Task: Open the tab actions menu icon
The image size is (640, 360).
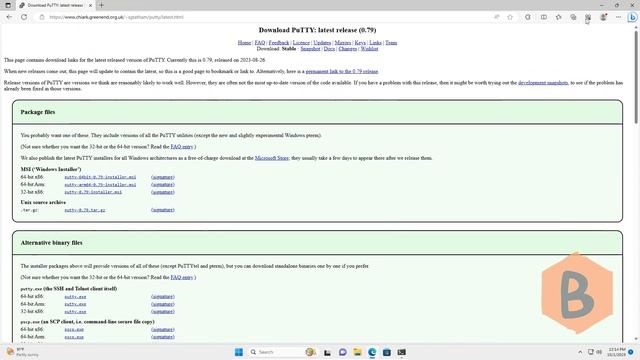Action: [x=8, y=5]
